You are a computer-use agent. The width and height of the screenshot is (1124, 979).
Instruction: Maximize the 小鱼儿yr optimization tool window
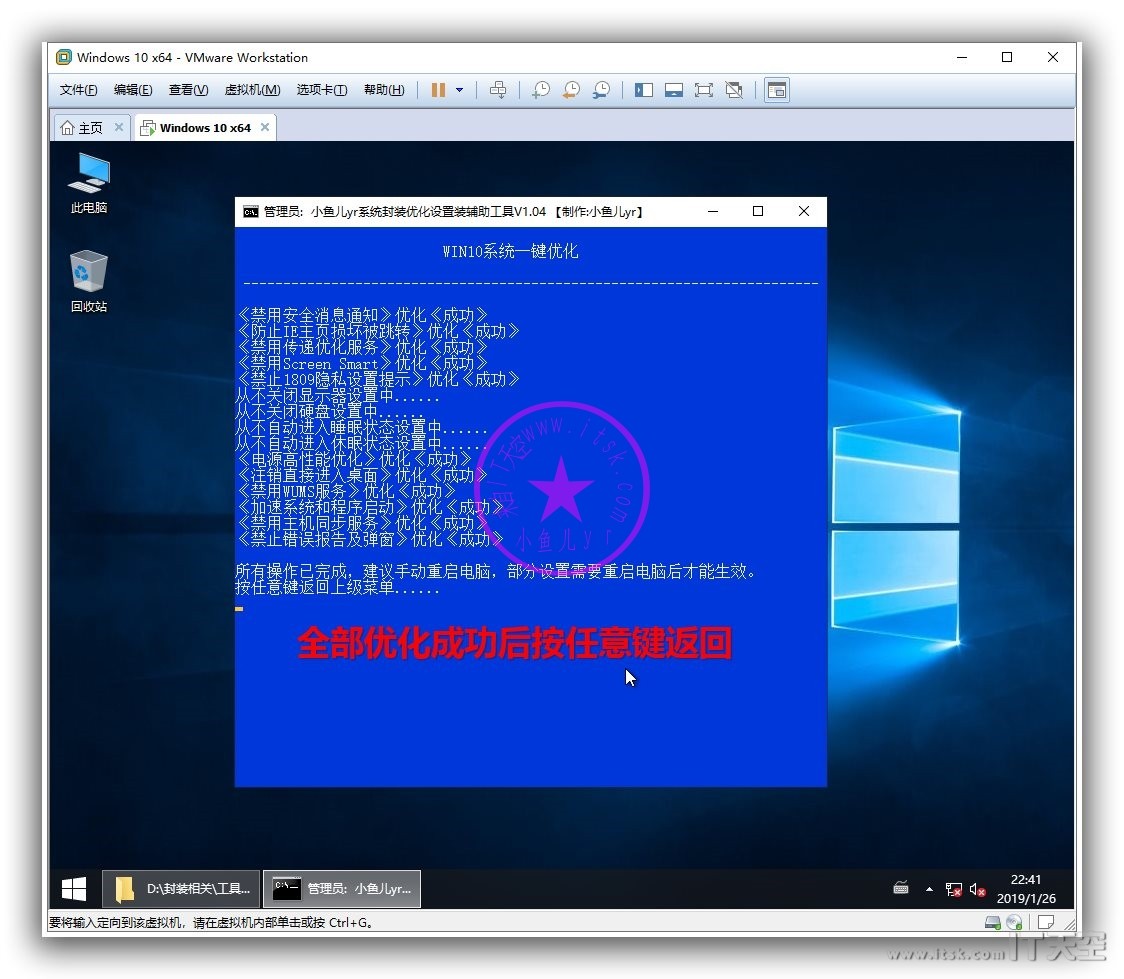coord(758,211)
